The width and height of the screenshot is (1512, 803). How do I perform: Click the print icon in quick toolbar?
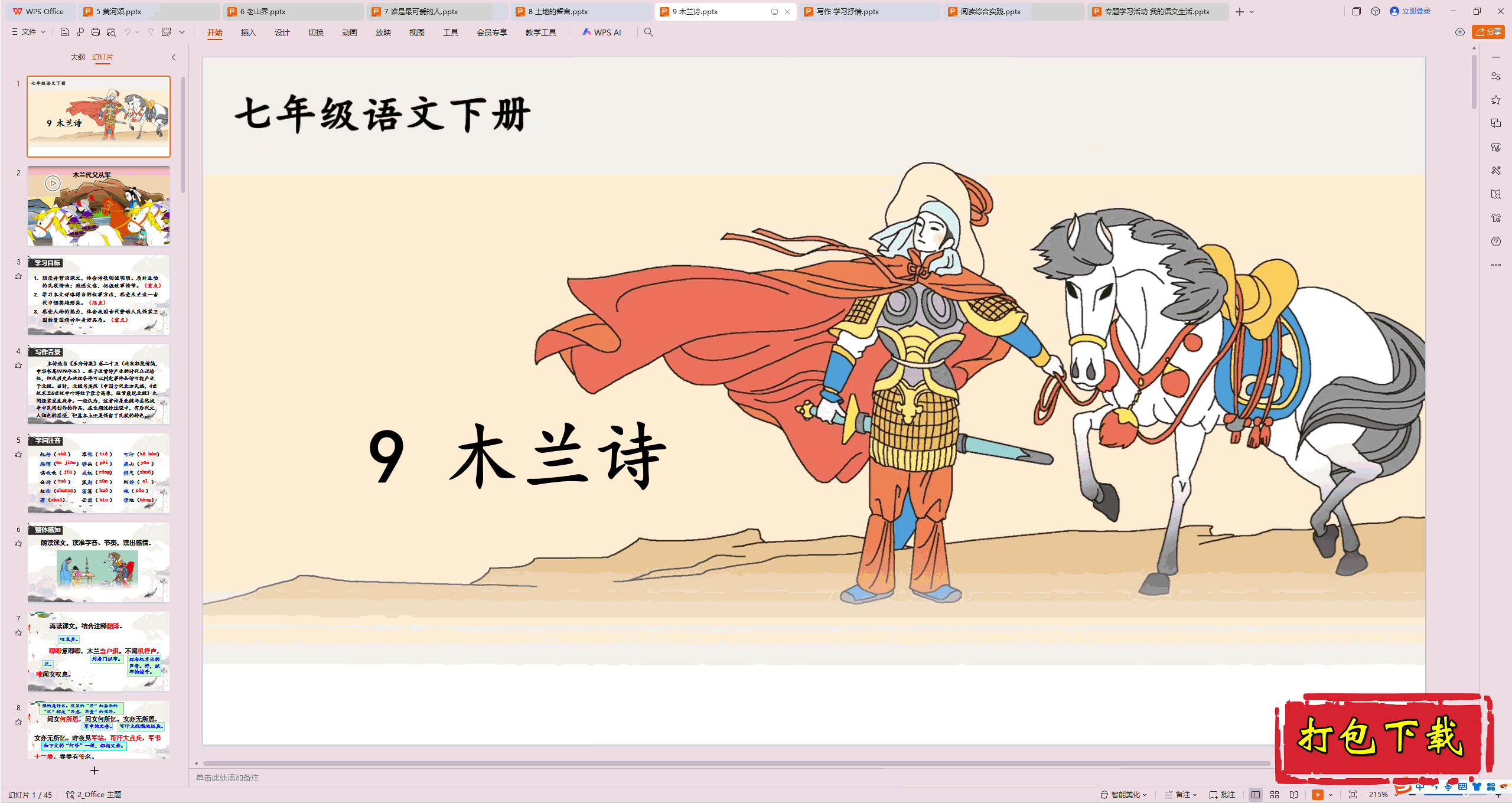96,32
